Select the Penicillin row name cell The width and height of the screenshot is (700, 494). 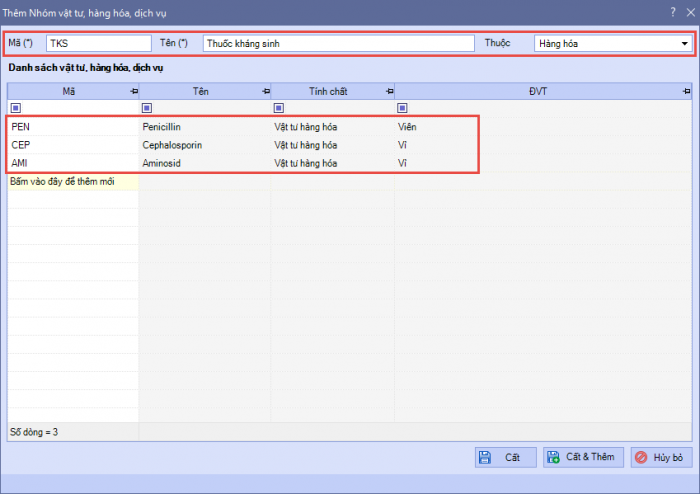point(204,127)
